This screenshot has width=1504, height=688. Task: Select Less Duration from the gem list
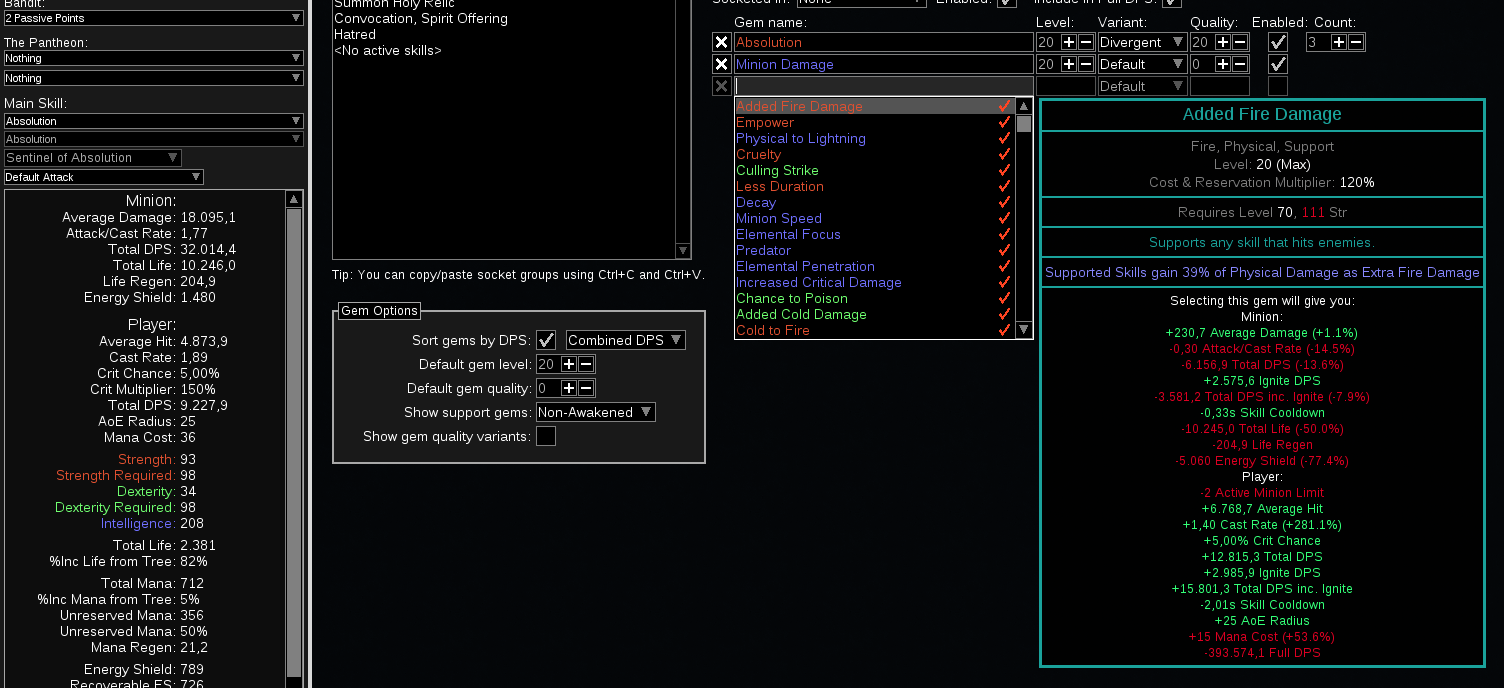[x=875, y=186]
